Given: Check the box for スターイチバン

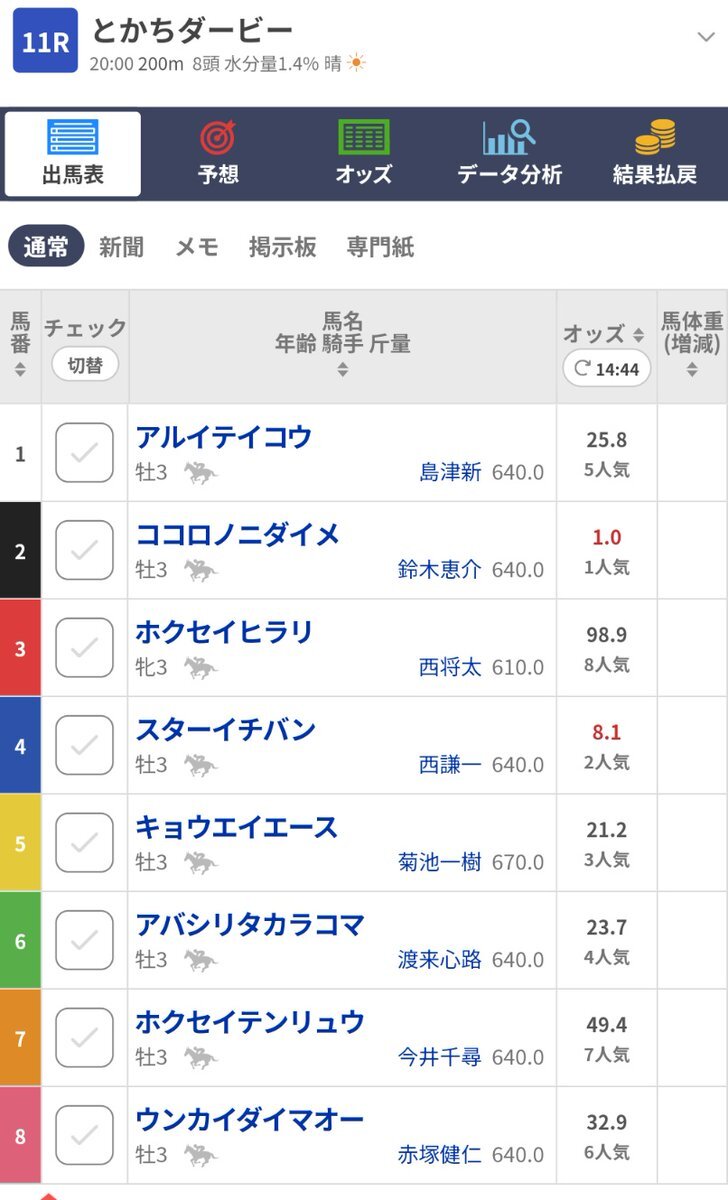Looking at the screenshot, I should coord(84,745).
